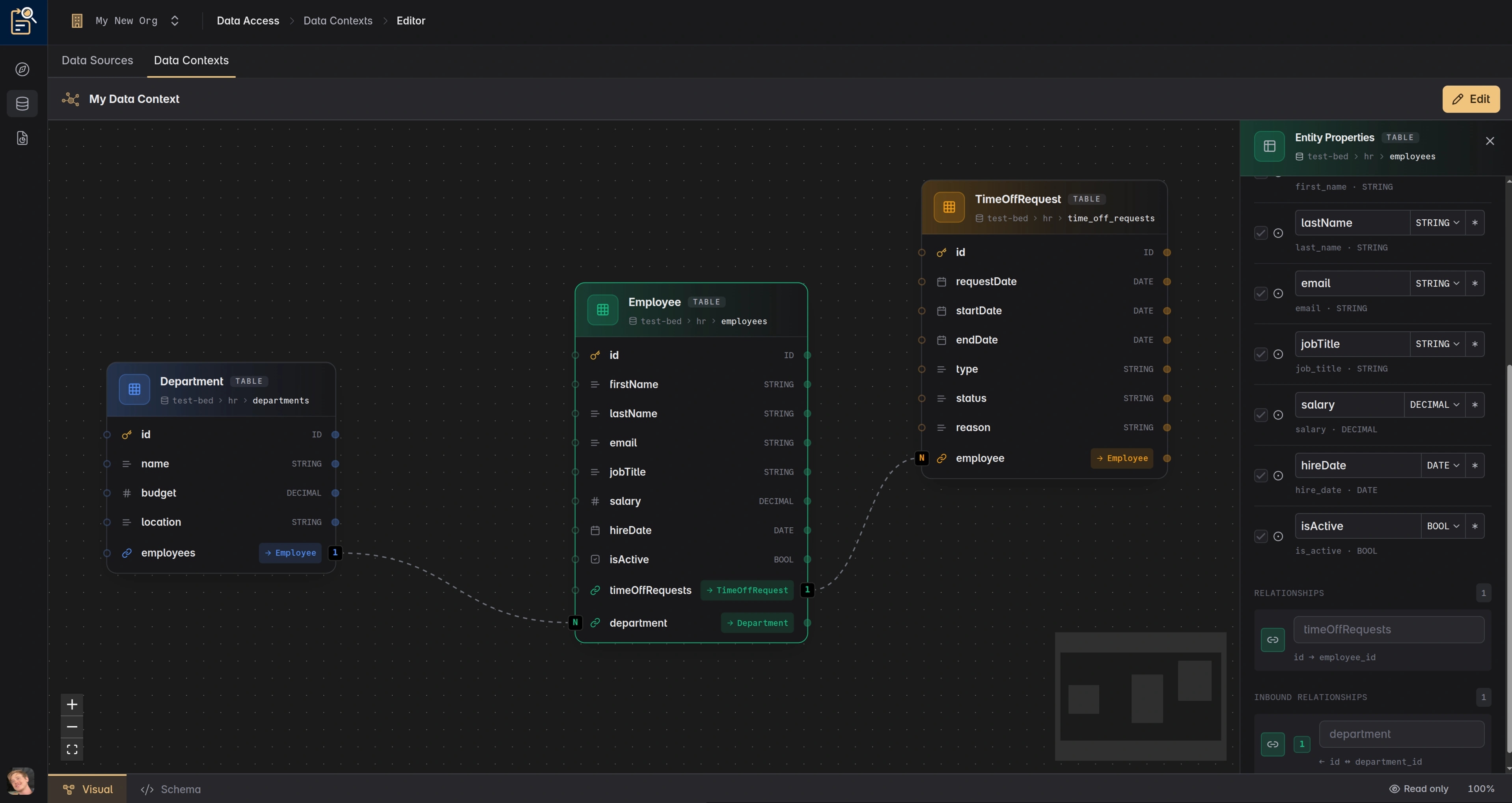
Task: Switch to the Data Sources tab
Action: tap(97, 60)
